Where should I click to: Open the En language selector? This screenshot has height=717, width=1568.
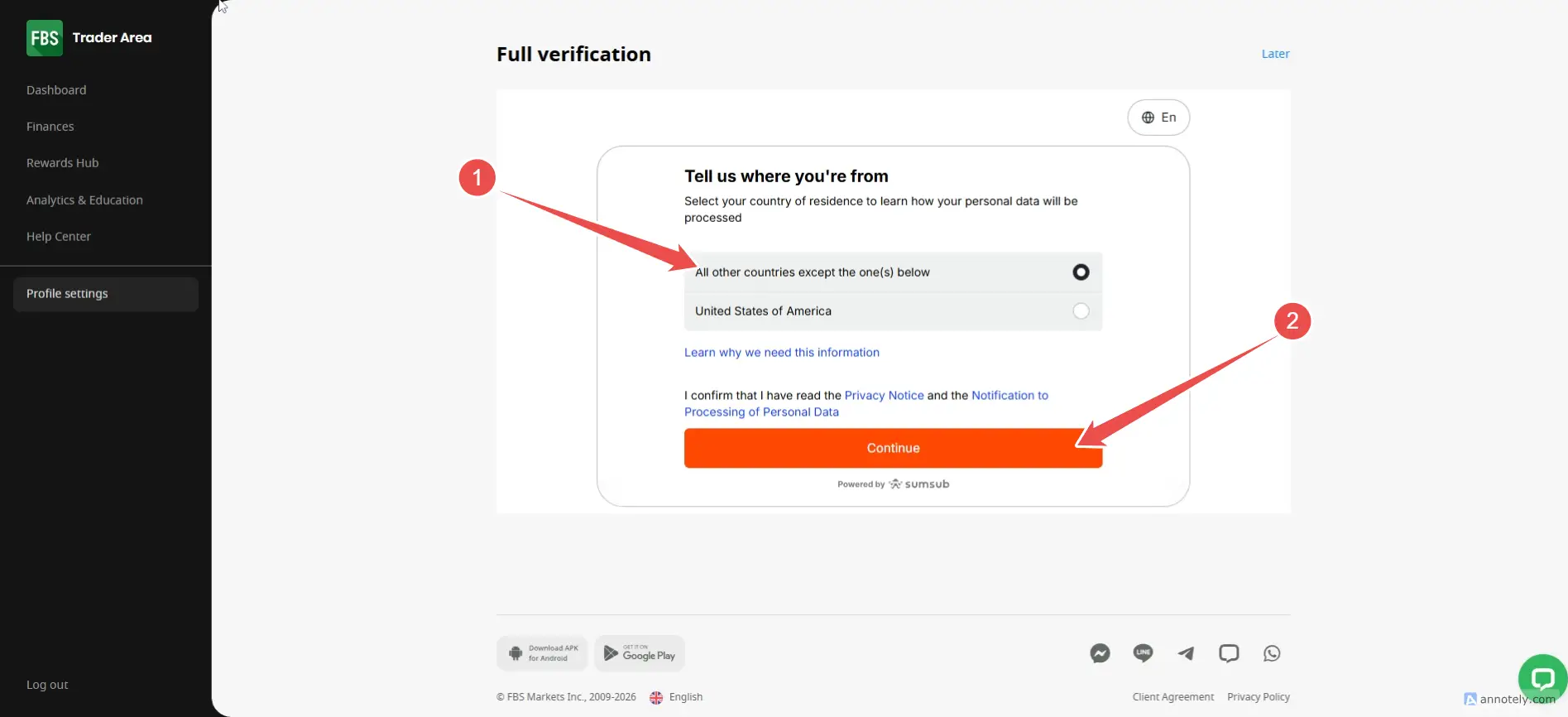pyautogui.click(x=1158, y=118)
